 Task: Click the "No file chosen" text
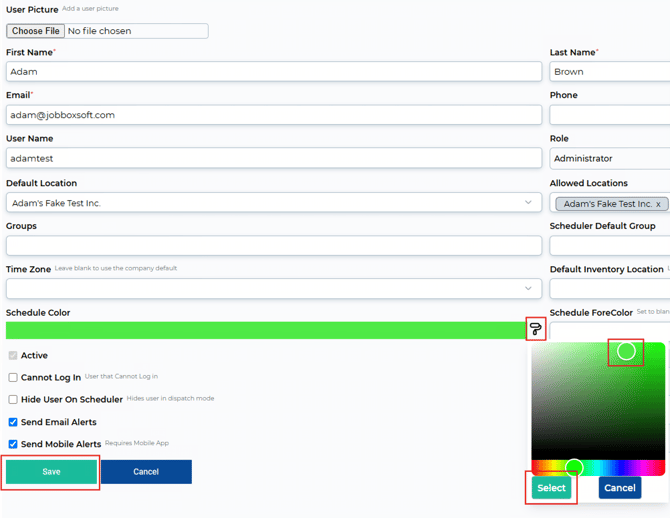(x=100, y=31)
